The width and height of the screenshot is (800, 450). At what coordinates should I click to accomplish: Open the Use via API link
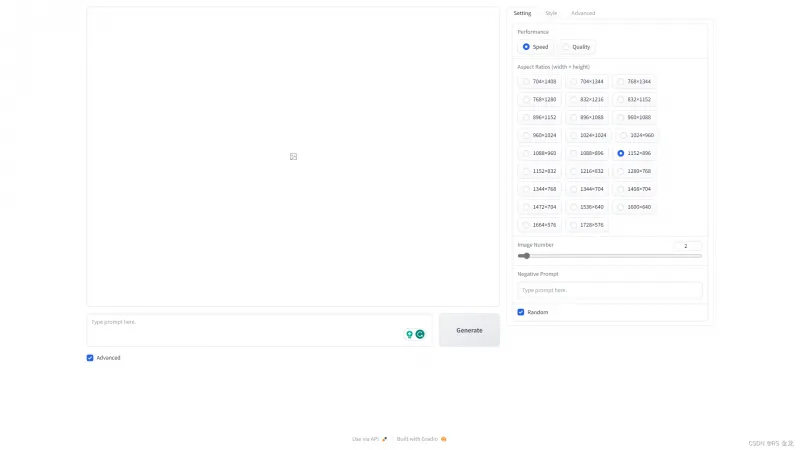tap(368, 438)
